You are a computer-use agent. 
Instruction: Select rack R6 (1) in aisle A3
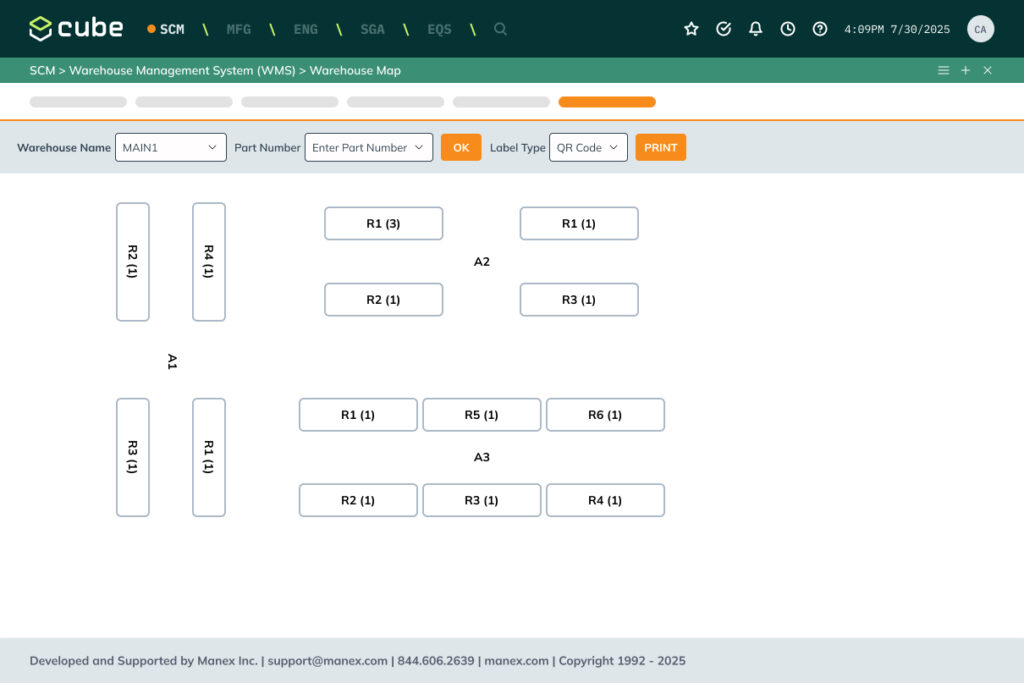[605, 415]
